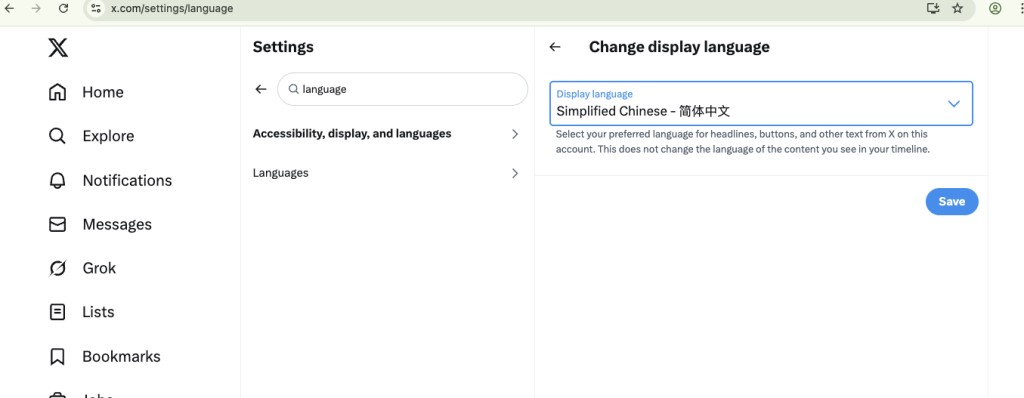
Task: Focus the settings search field
Action: pos(402,90)
